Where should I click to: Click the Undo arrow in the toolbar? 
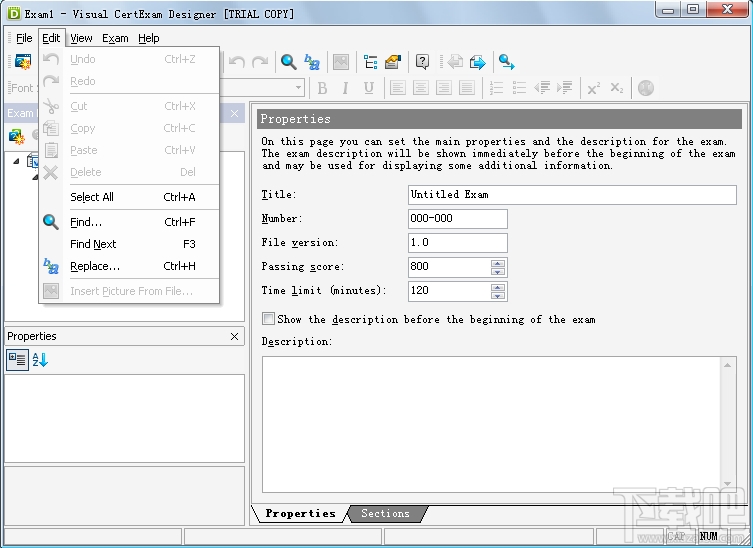tap(237, 62)
